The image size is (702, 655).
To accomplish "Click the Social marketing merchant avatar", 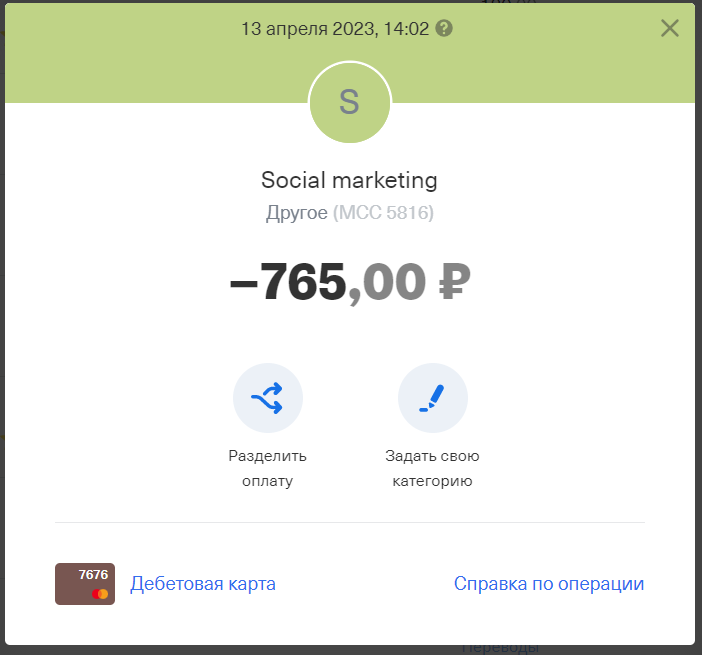I will (350, 102).
